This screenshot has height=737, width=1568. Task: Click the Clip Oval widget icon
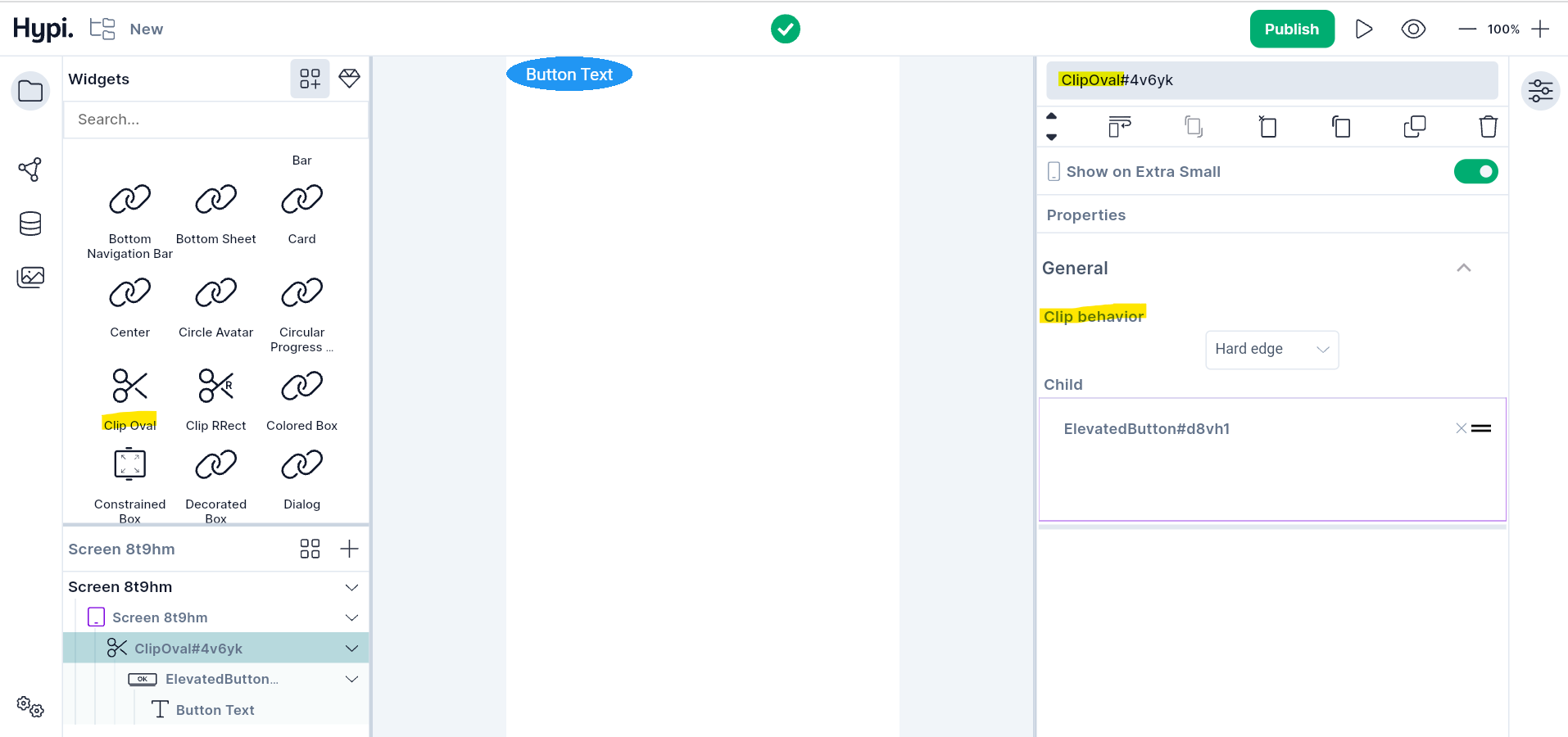(x=129, y=386)
